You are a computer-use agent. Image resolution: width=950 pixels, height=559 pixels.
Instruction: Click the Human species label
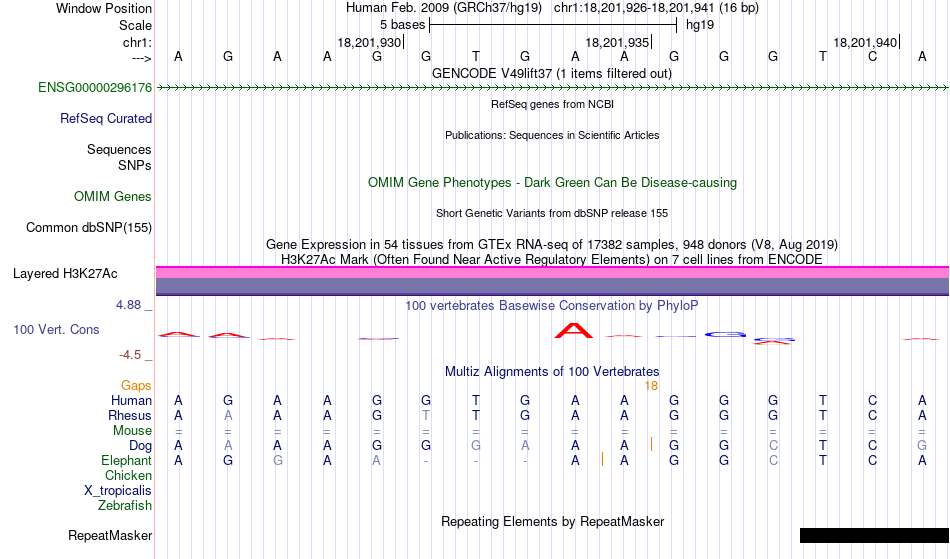pos(131,400)
